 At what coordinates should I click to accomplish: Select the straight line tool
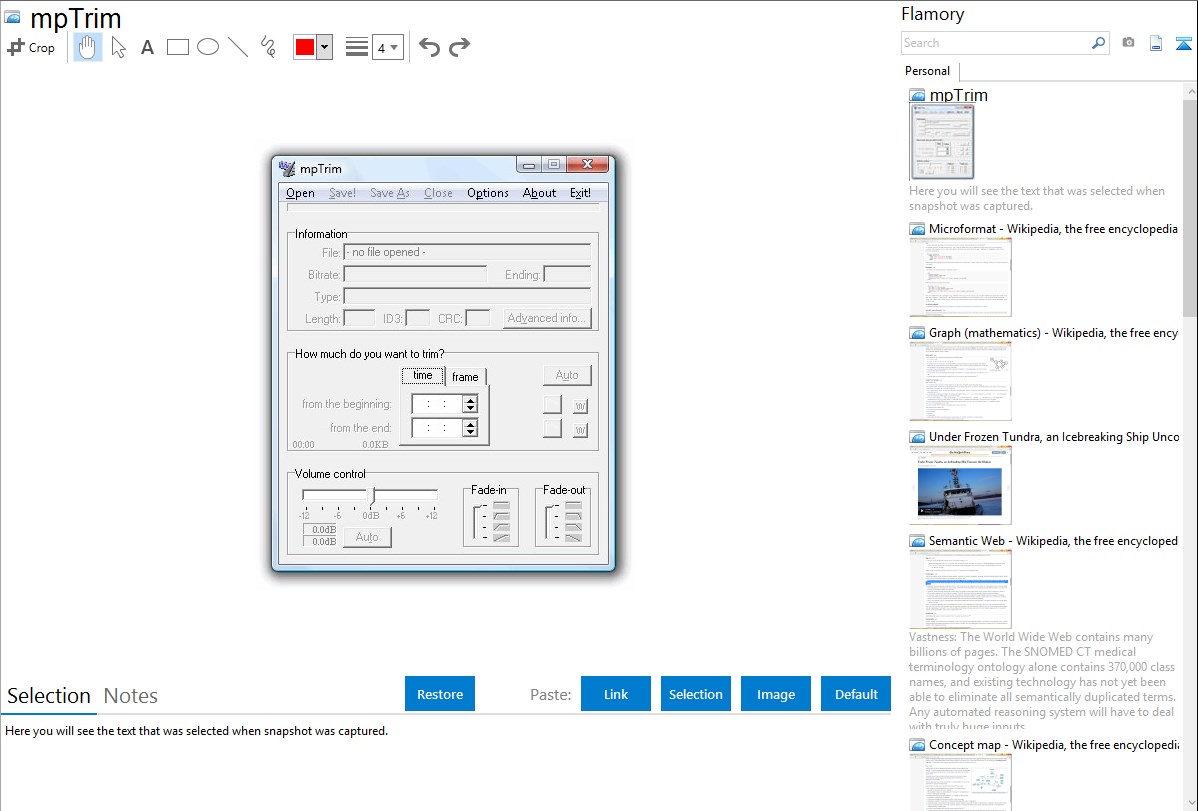[238, 47]
